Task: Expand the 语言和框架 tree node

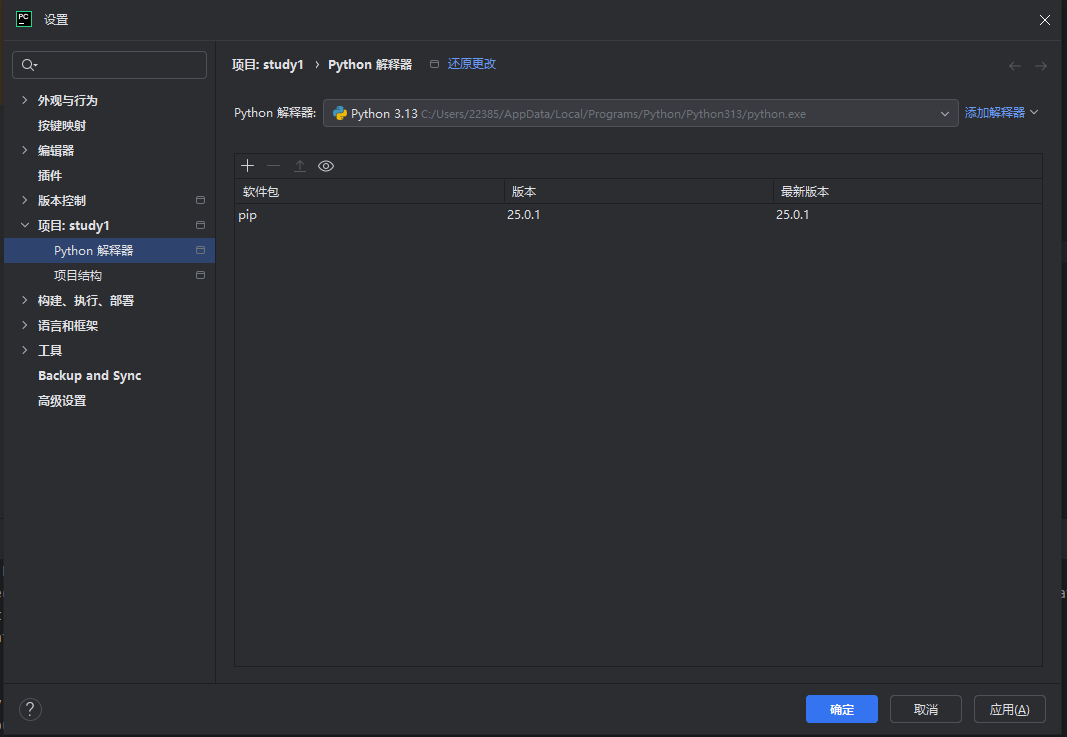Action: pos(24,325)
